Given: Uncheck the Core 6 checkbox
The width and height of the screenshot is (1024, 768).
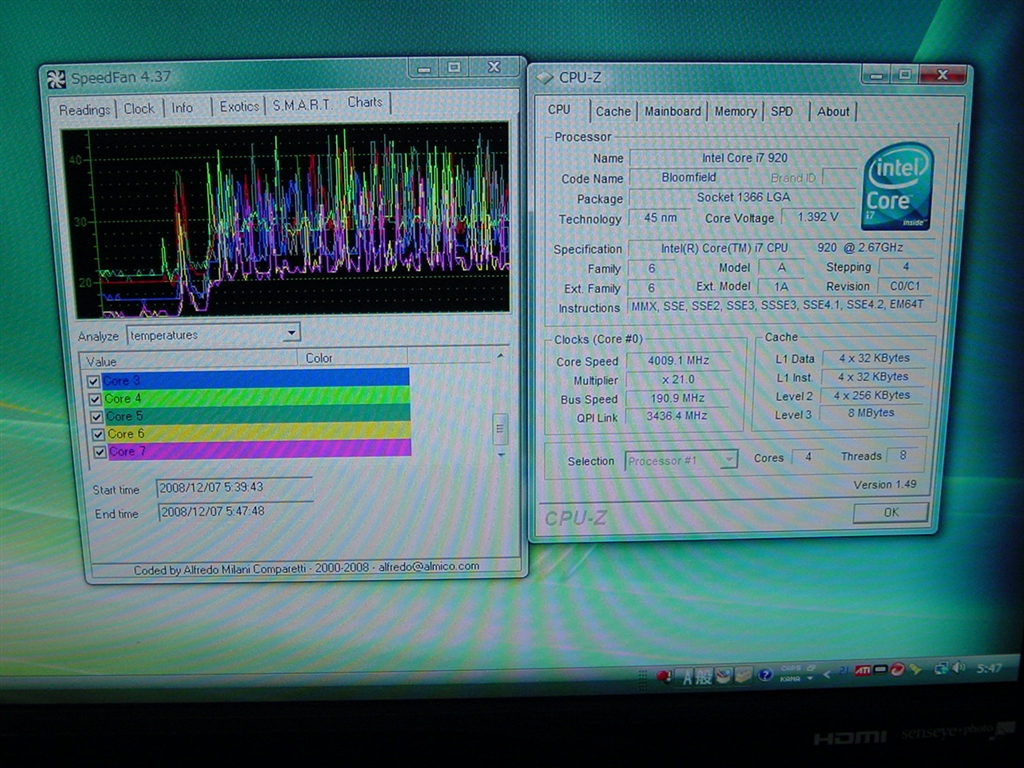Looking at the screenshot, I should (98, 434).
